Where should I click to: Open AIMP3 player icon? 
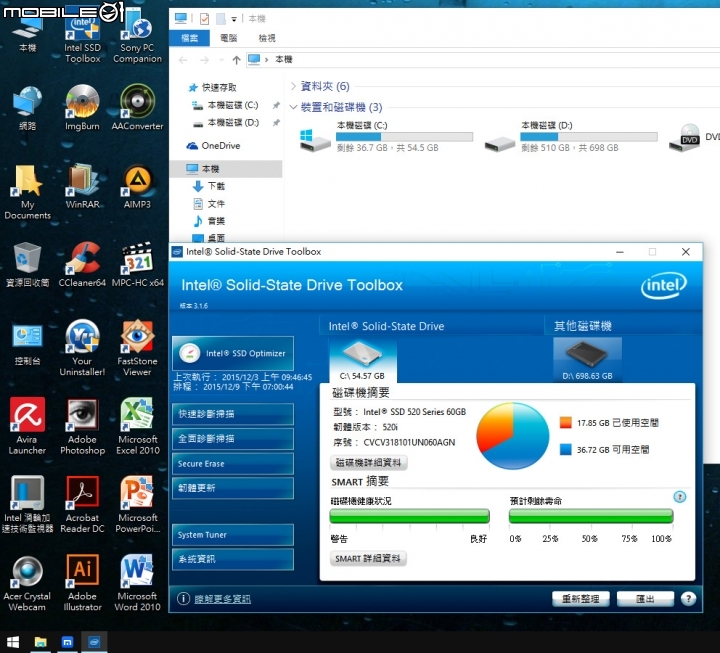pyautogui.click(x=137, y=186)
